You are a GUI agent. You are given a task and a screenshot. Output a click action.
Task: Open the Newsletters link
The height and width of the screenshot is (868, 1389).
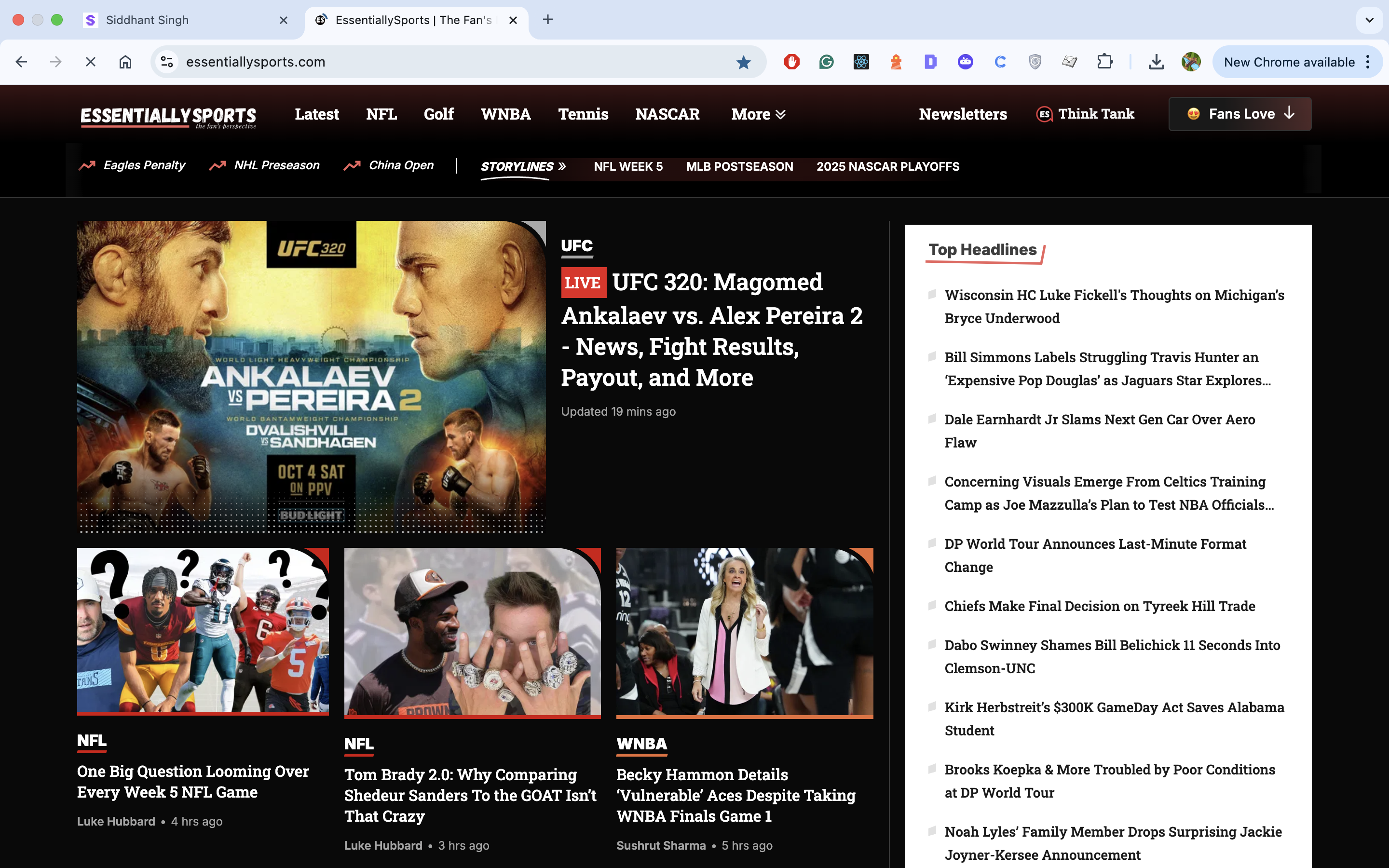tap(963, 114)
